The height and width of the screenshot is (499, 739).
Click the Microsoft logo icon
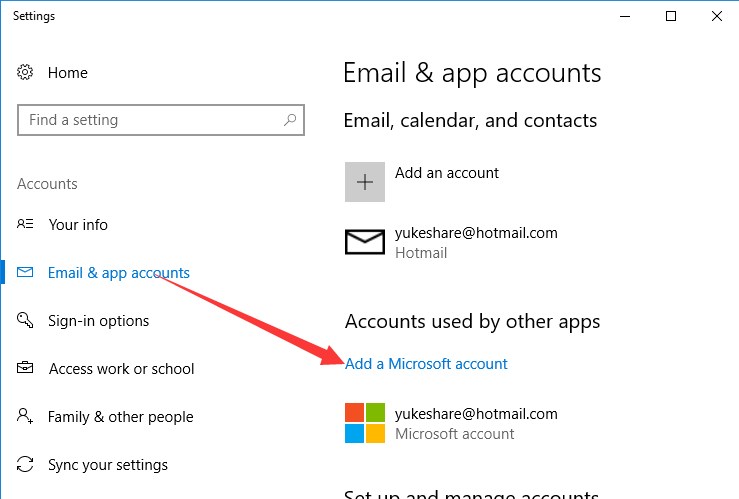coord(365,423)
